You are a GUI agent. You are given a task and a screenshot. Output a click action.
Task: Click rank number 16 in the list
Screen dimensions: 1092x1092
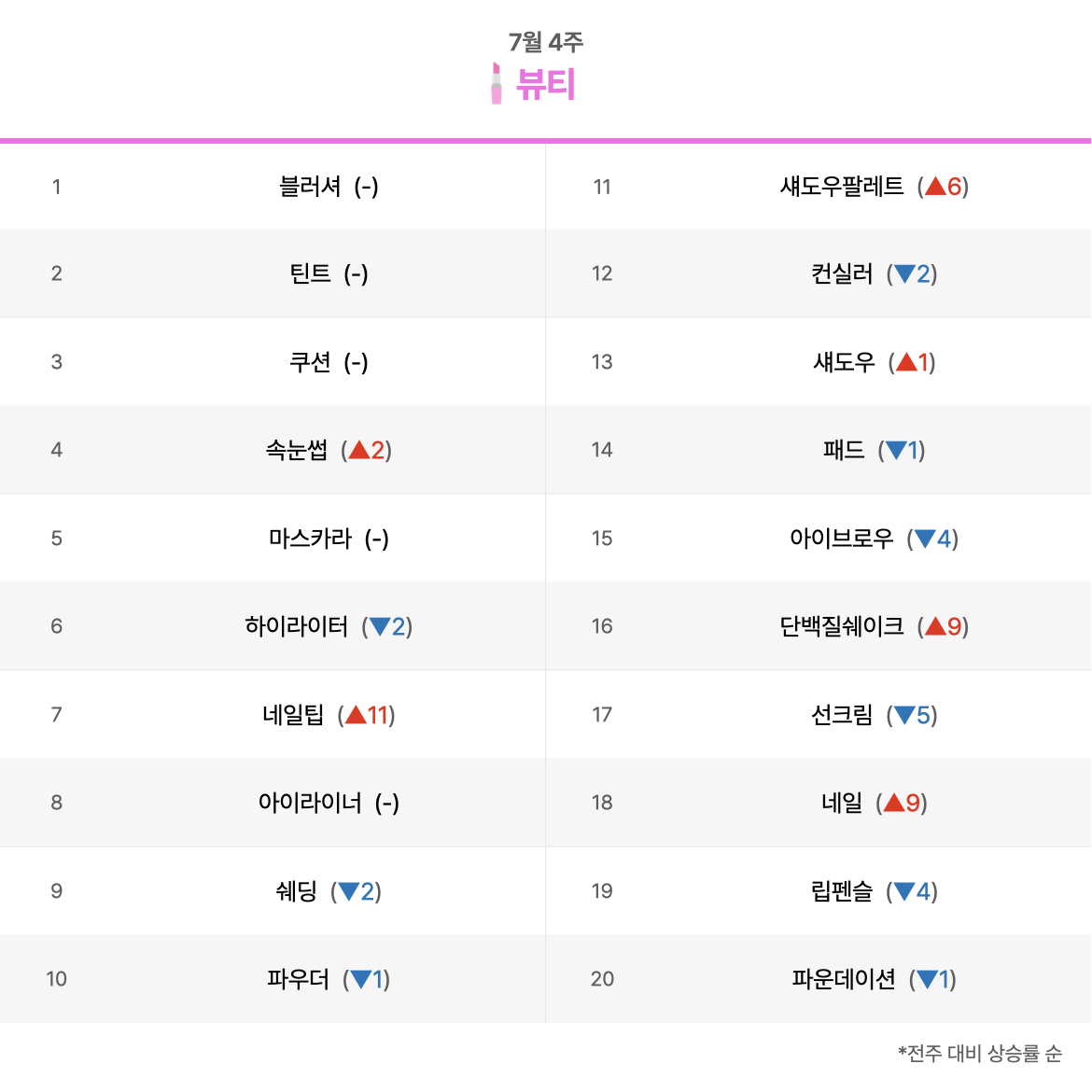(602, 626)
